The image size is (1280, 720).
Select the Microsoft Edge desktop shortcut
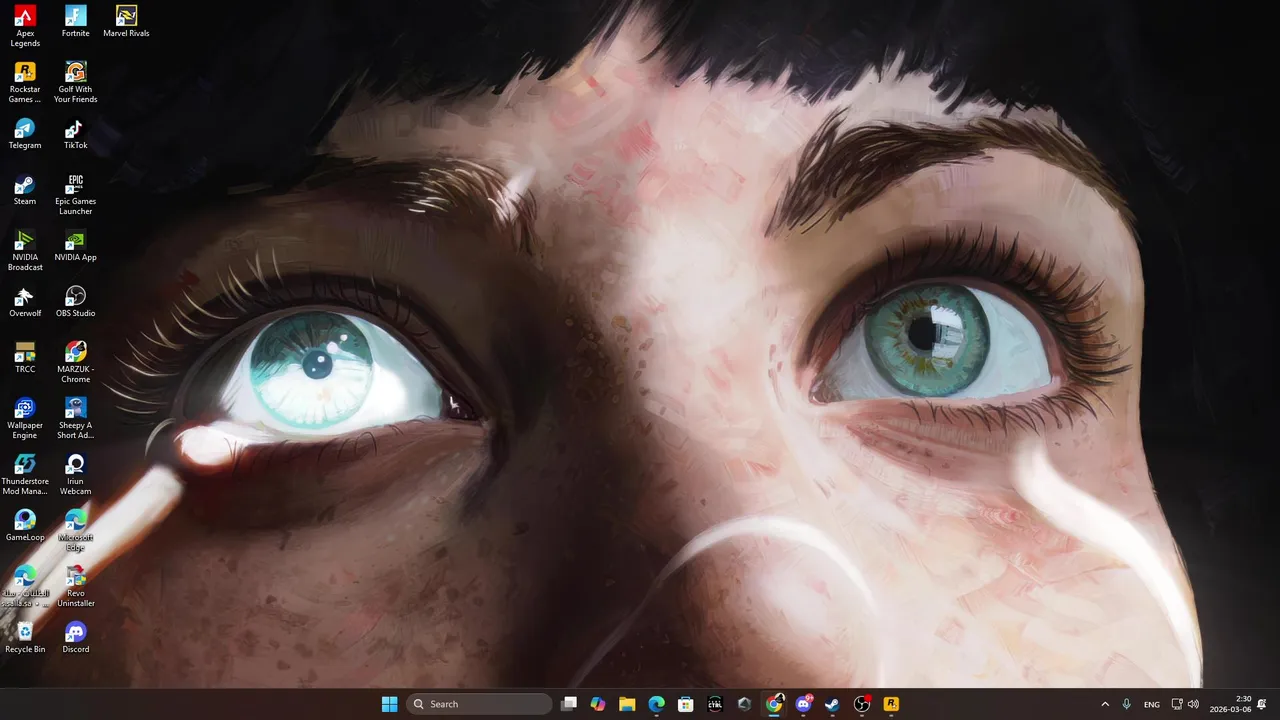point(75,530)
